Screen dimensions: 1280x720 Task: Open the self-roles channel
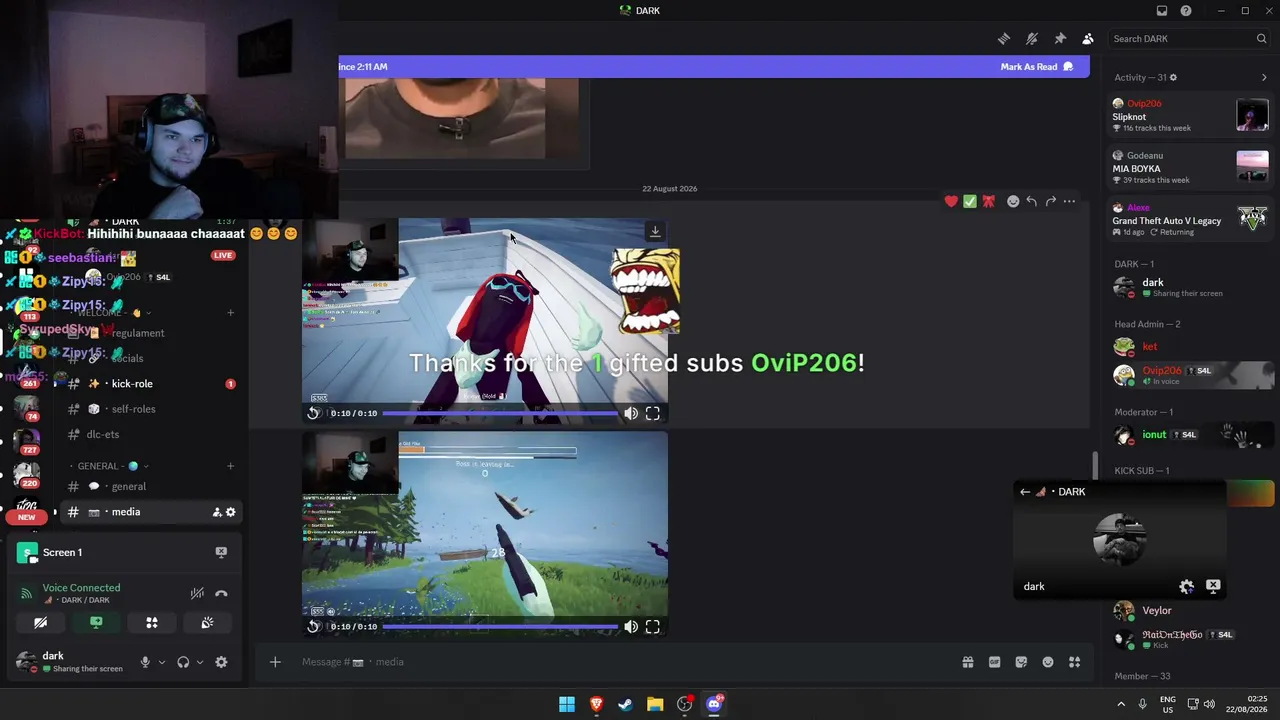point(151,409)
